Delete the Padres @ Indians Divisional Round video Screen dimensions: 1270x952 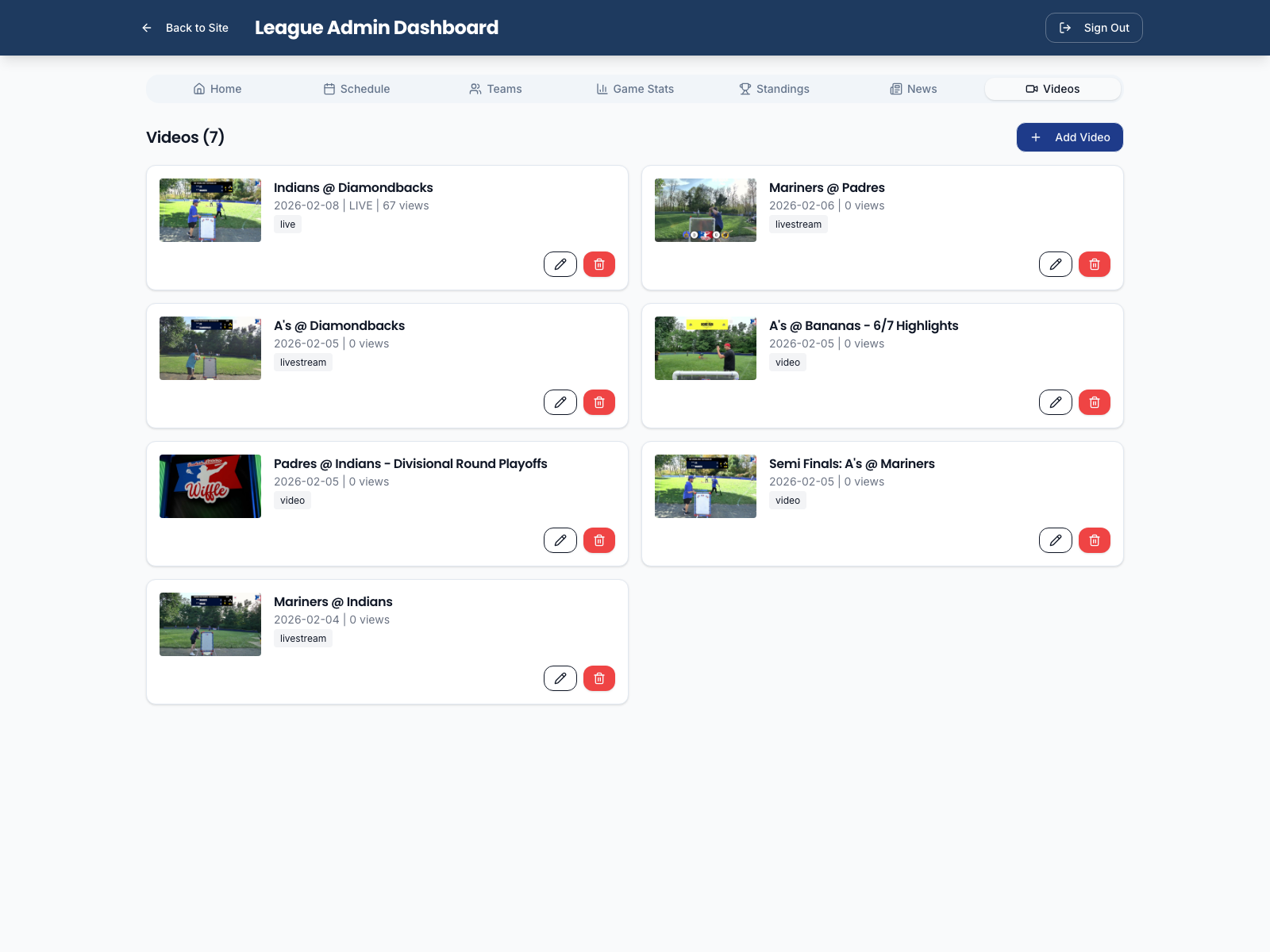pyautogui.click(x=599, y=540)
